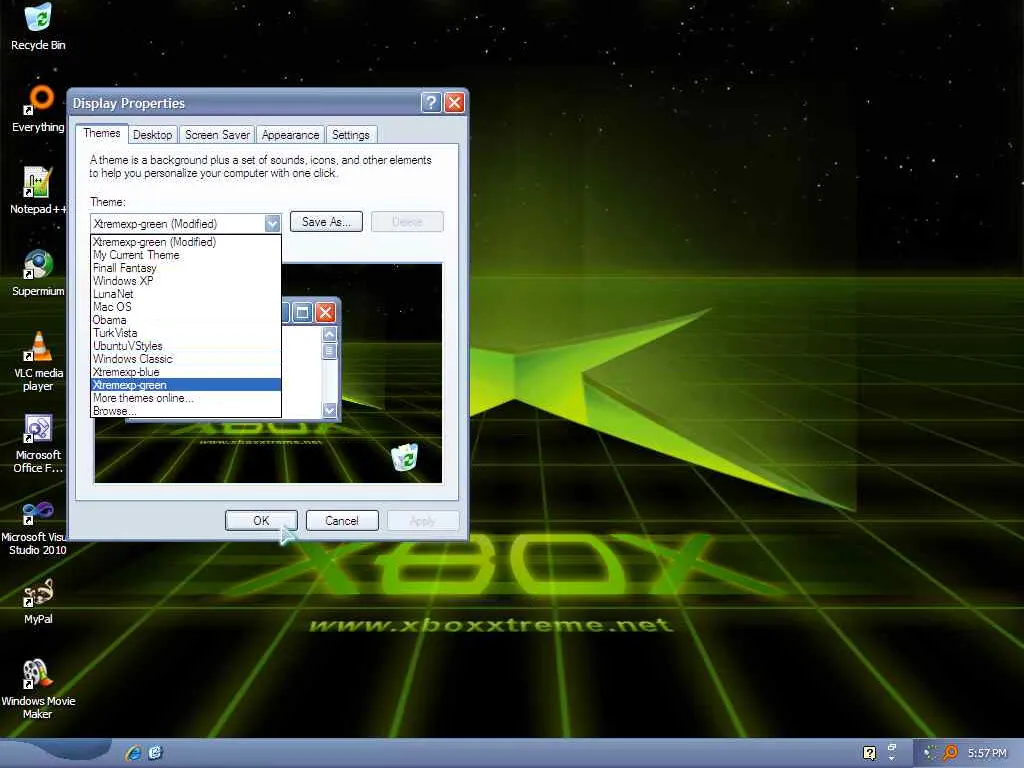The width and height of the screenshot is (1024, 768).
Task: Switch to the Screen Saver tab
Action: pyautogui.click(x=217, y=135)
